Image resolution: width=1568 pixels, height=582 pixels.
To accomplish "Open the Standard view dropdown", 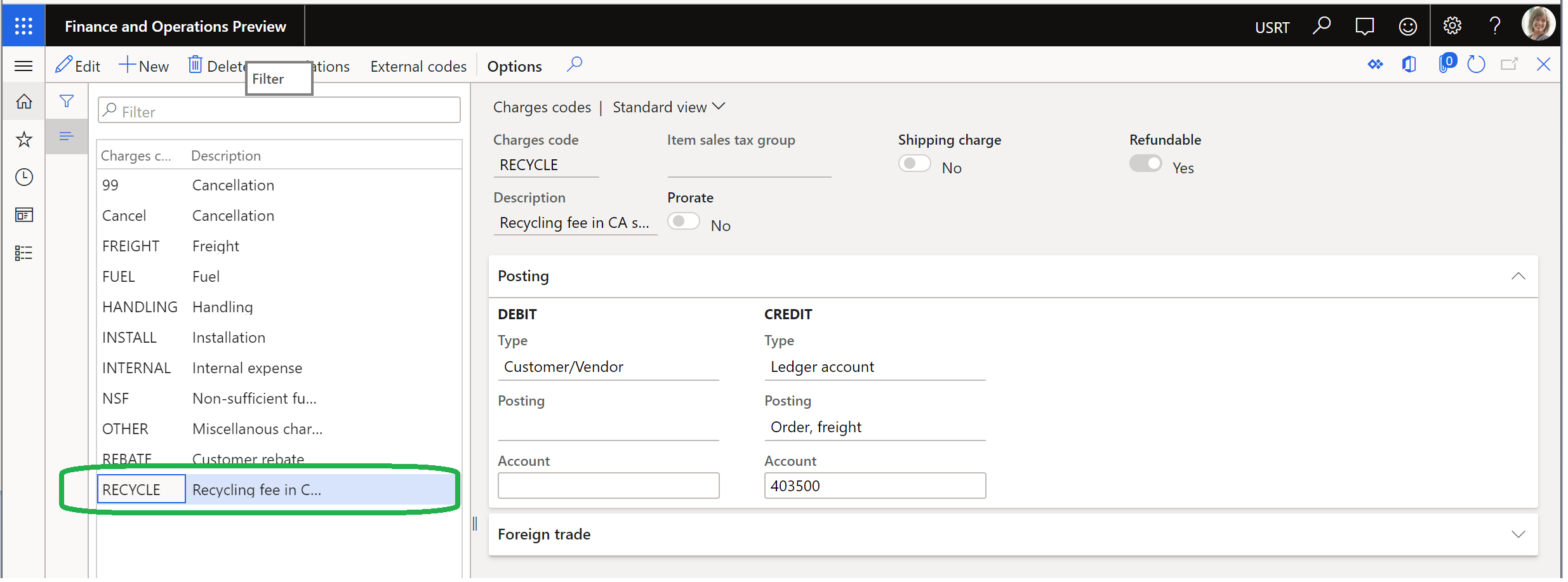I will (x=668, y=107).
